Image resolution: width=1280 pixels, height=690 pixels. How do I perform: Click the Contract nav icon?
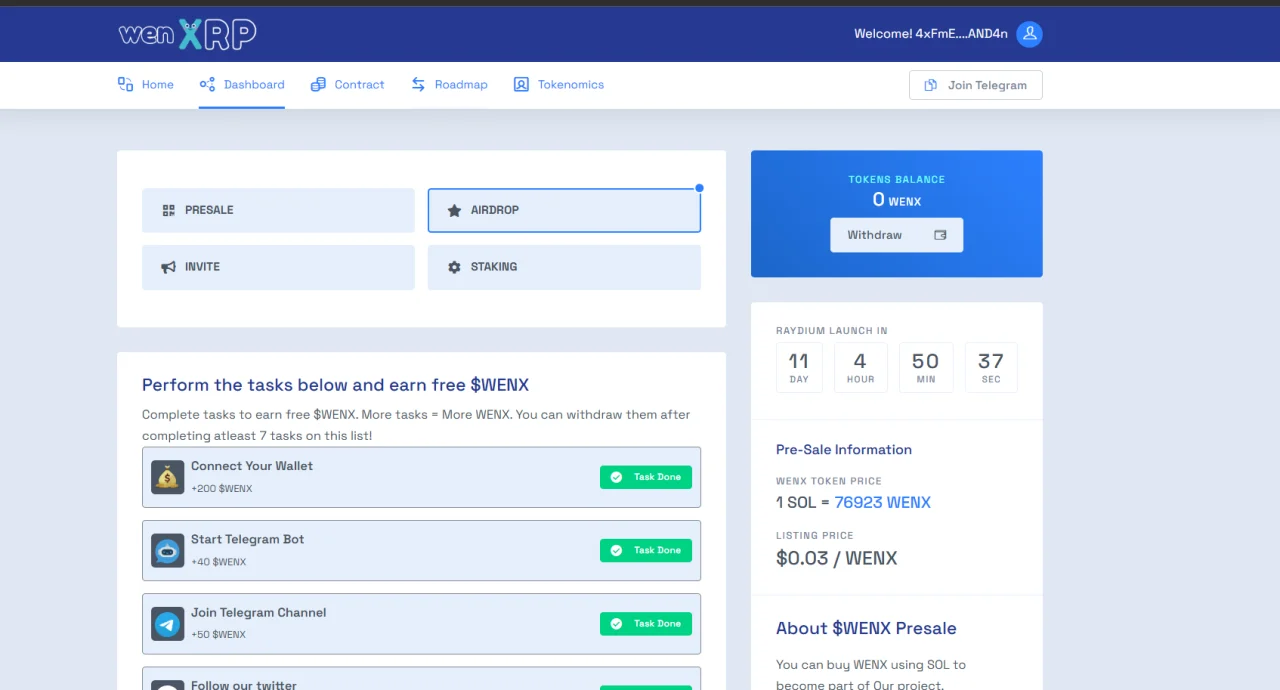pos(318,84)
